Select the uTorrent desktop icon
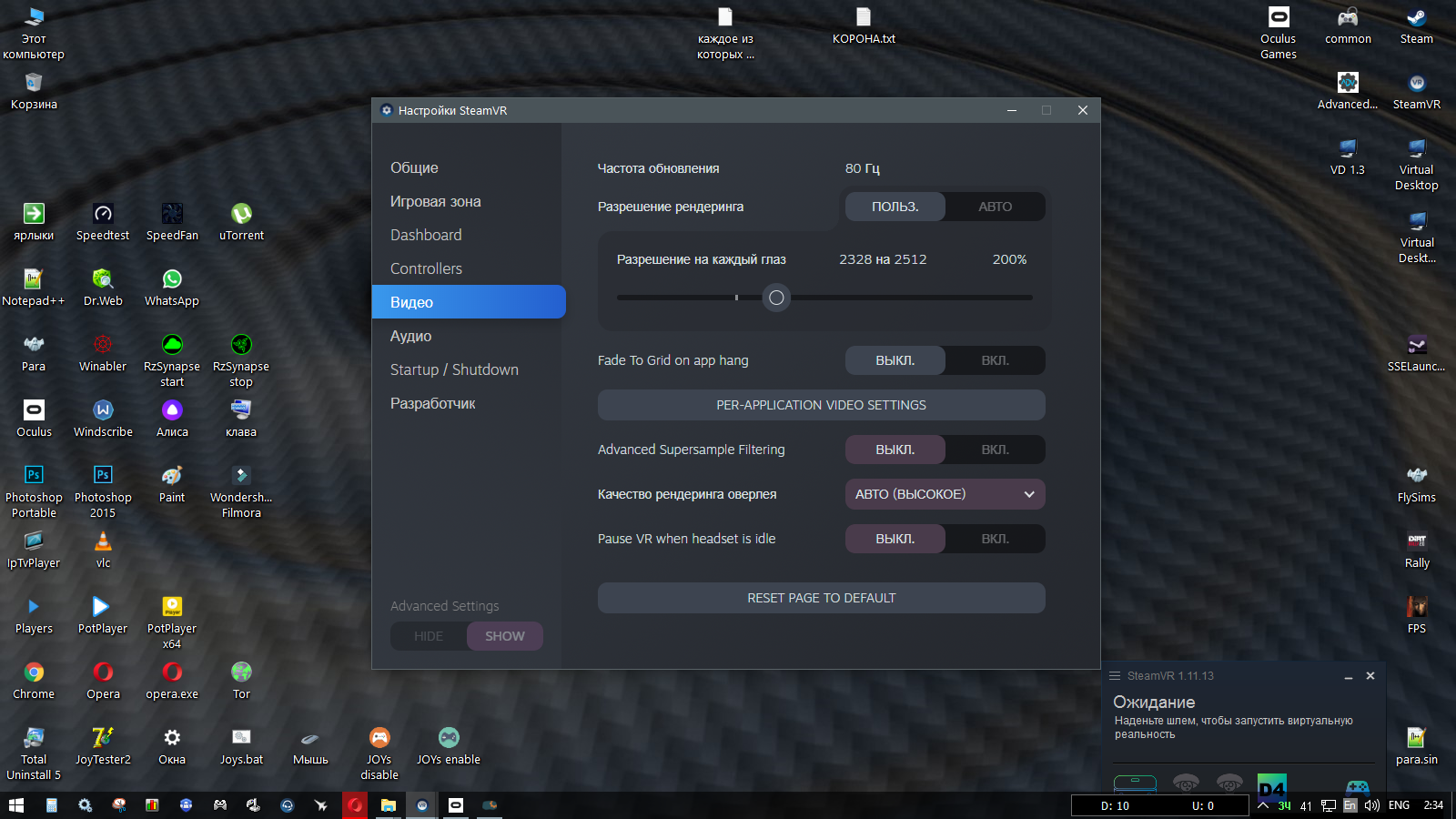This screenshot has width=1456, height=819. tap(241, 222)
